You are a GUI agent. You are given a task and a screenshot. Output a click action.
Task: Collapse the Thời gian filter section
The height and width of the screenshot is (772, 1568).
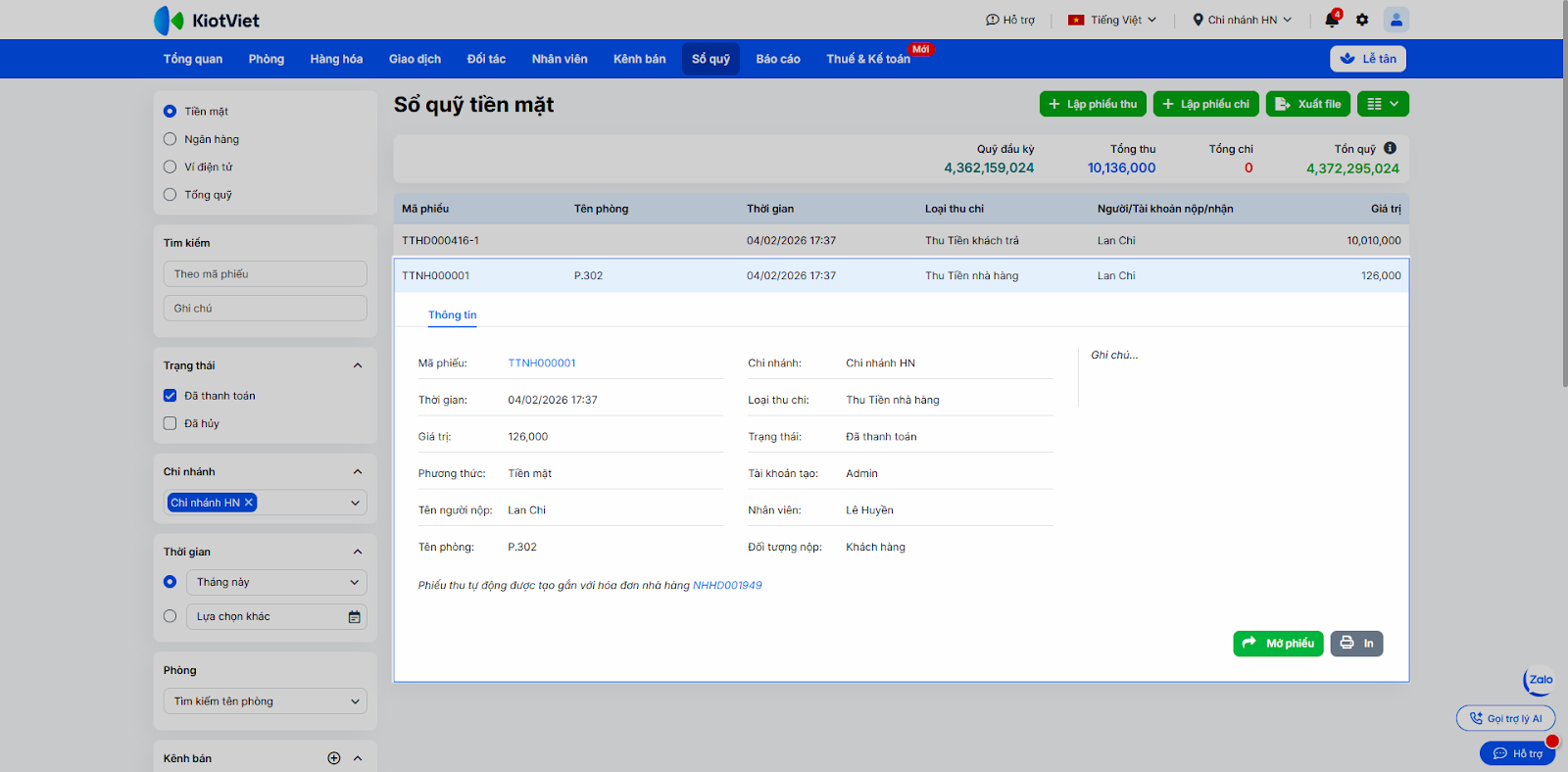[358, 552]
